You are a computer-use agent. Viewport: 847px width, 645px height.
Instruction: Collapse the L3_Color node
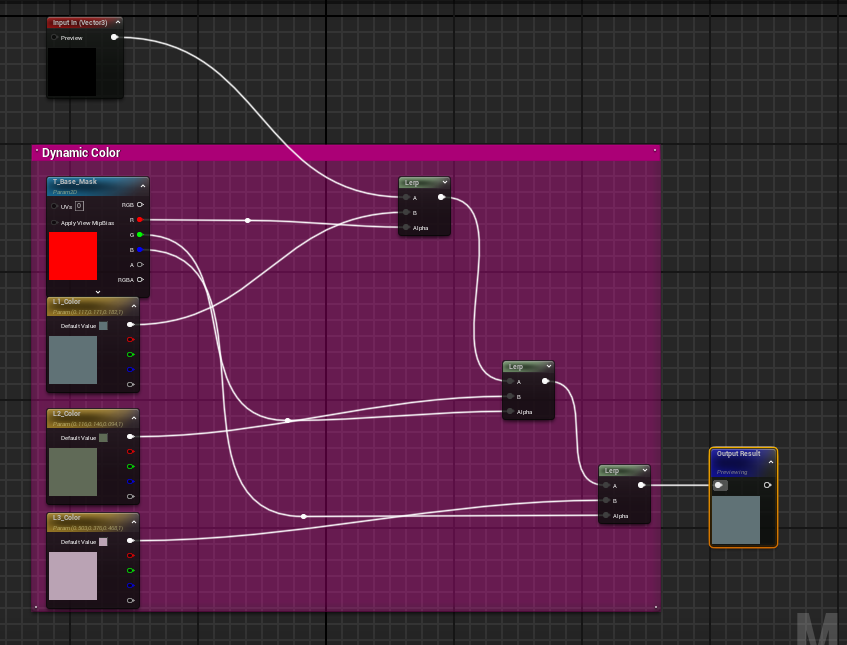[134, 522]
